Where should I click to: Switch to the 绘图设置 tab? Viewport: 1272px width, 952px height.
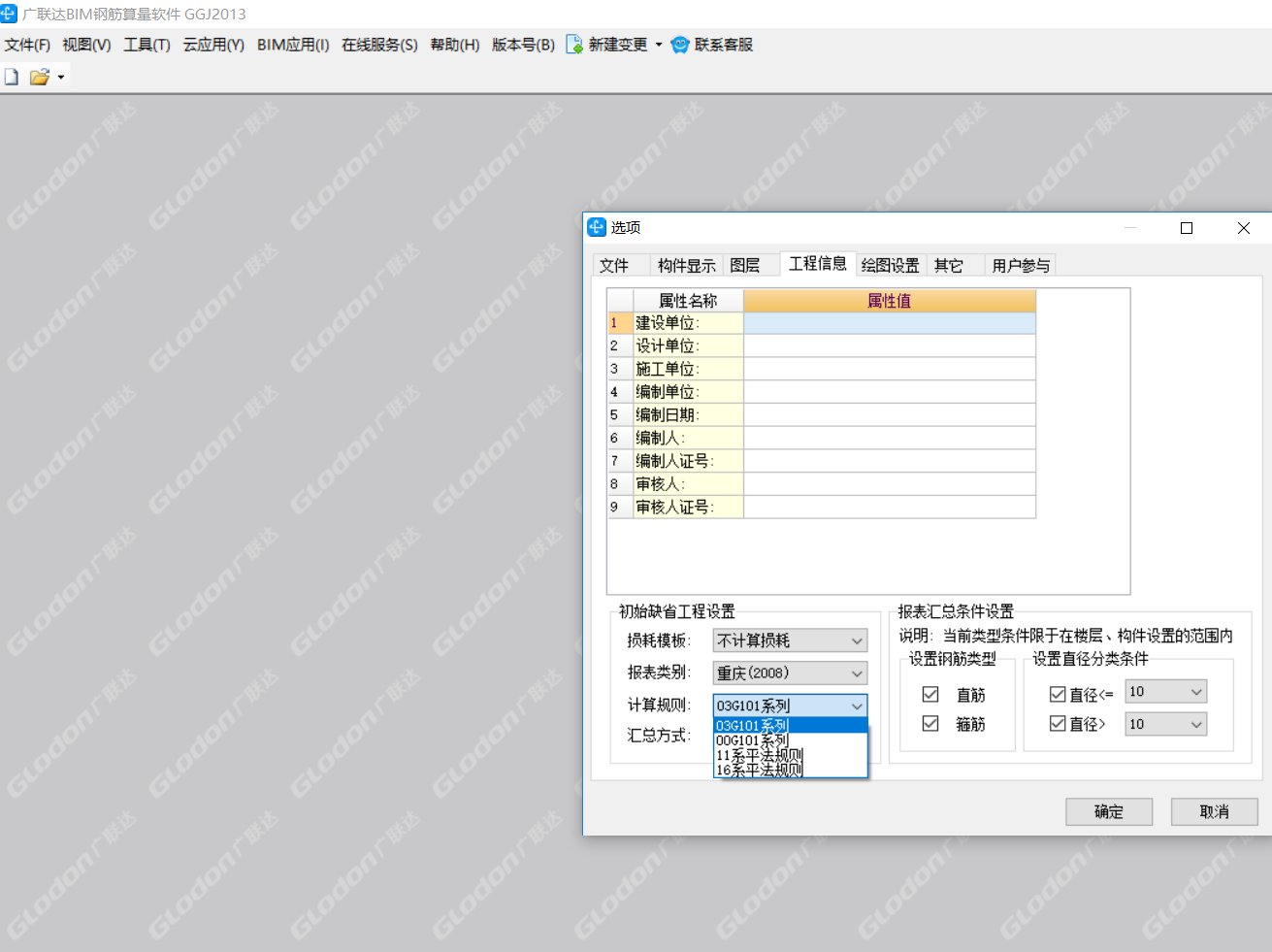tap(890, 266)
